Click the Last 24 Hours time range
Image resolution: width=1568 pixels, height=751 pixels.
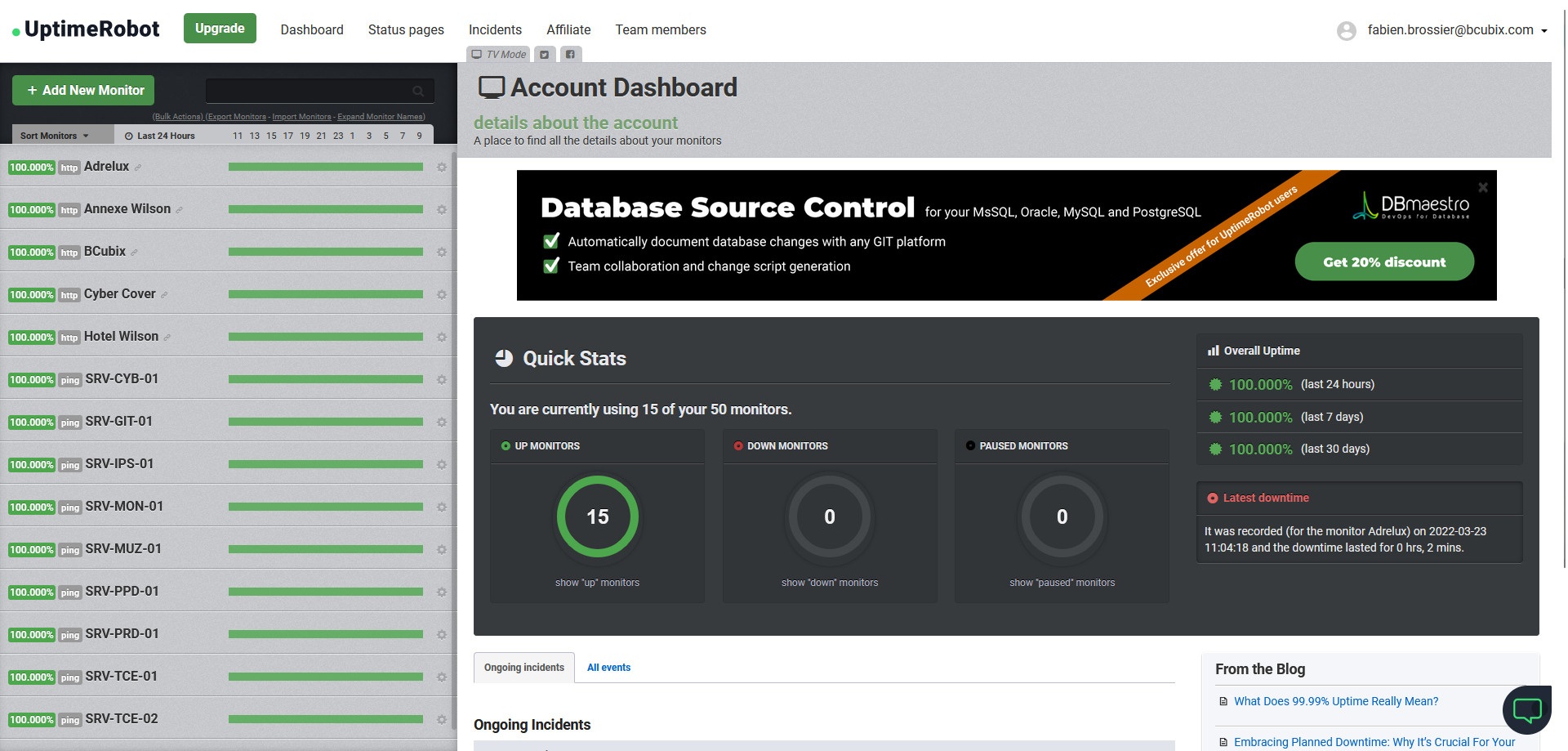pos(160,136)
